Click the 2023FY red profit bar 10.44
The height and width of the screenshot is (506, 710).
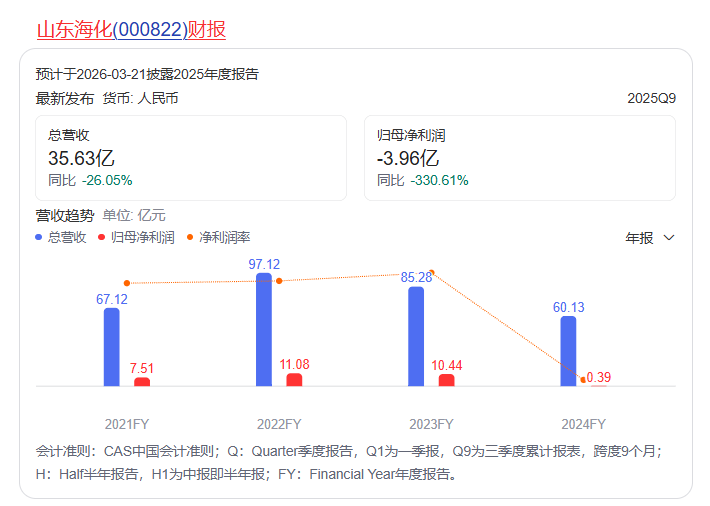coord(446,380)
